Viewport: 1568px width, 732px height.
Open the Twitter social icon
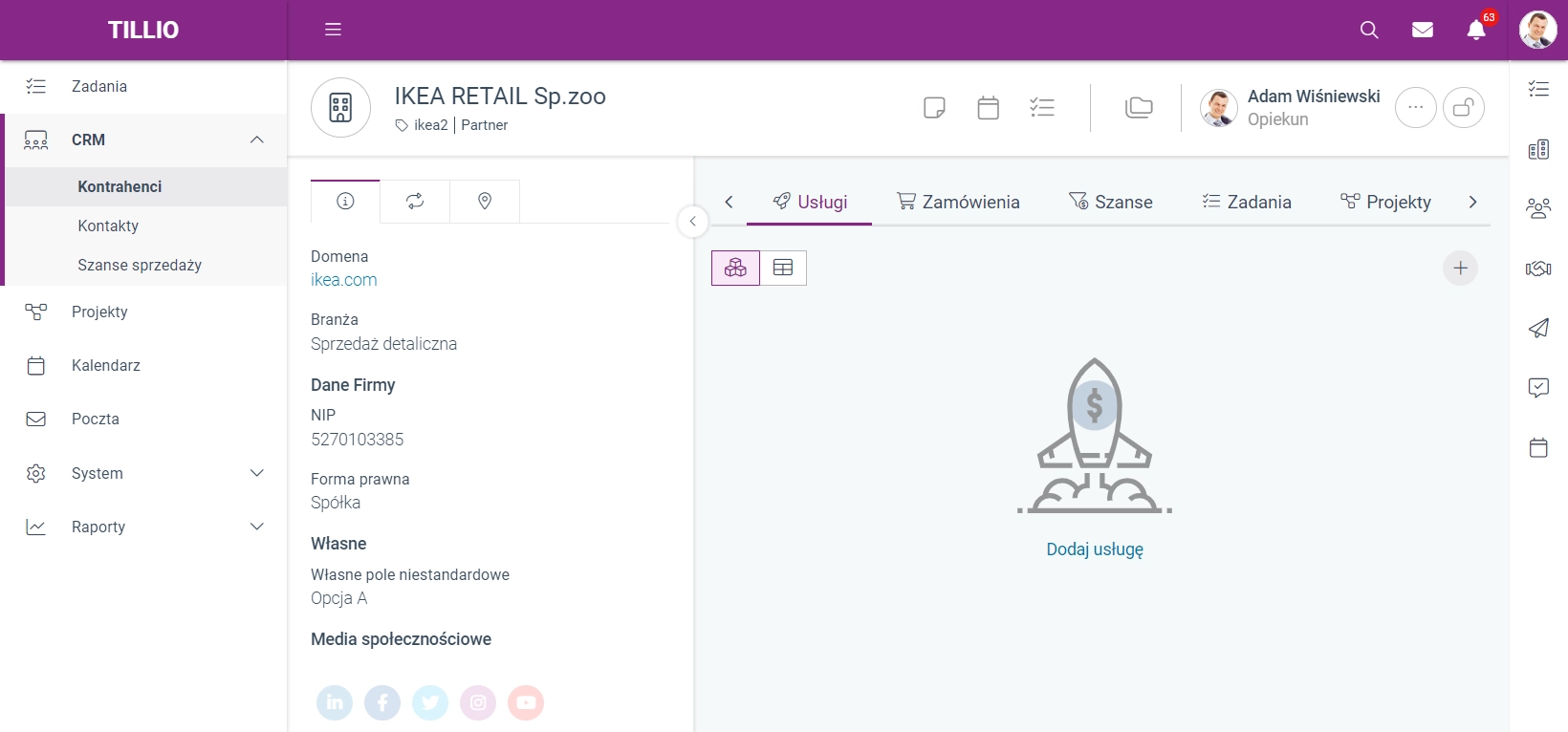point(430,702)
